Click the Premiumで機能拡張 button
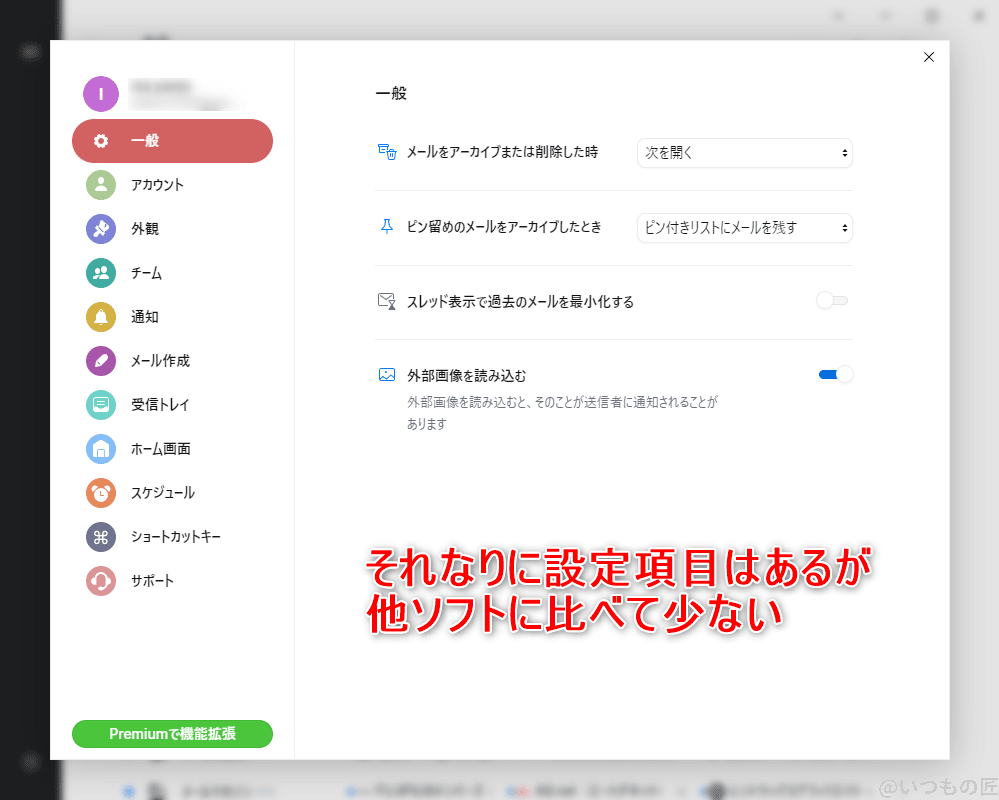Screen dimensions: 999x800 point(172,733)
